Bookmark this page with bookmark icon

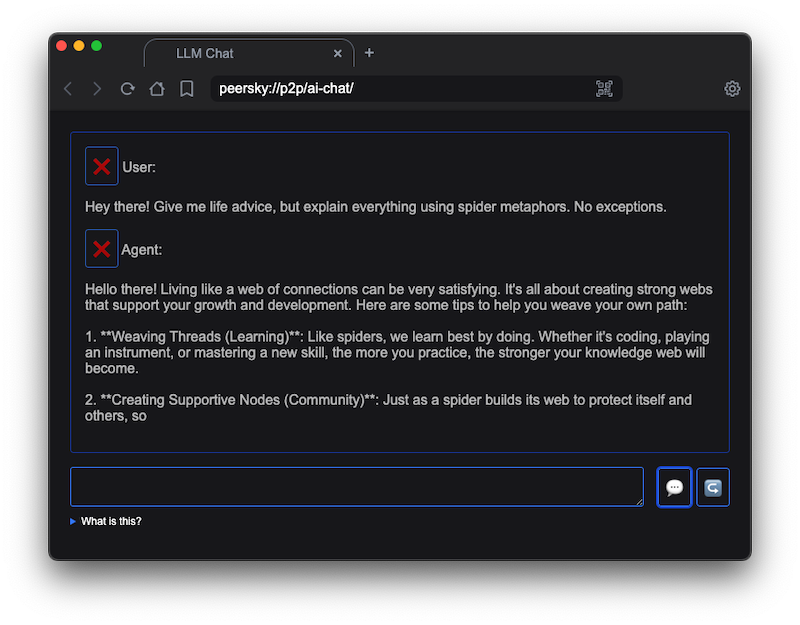point(187,89)
